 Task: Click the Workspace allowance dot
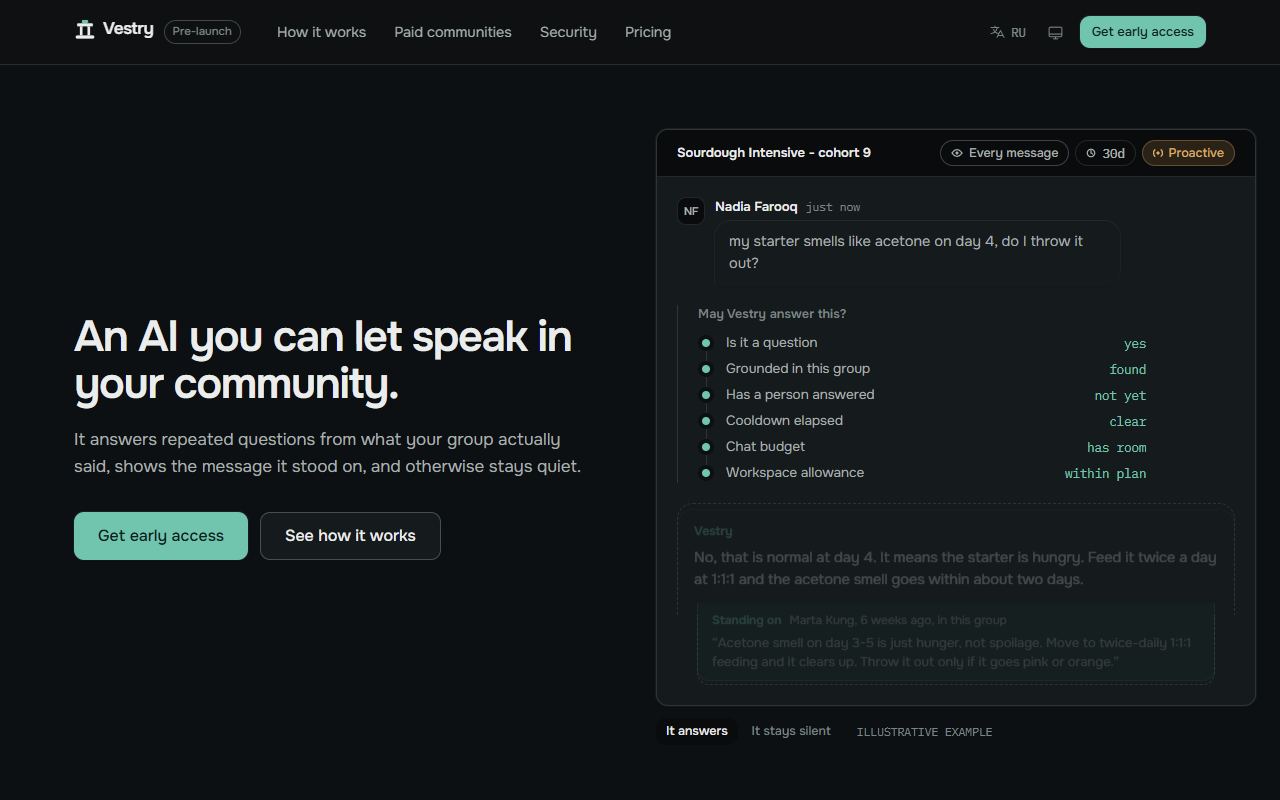tap(705, 473)
